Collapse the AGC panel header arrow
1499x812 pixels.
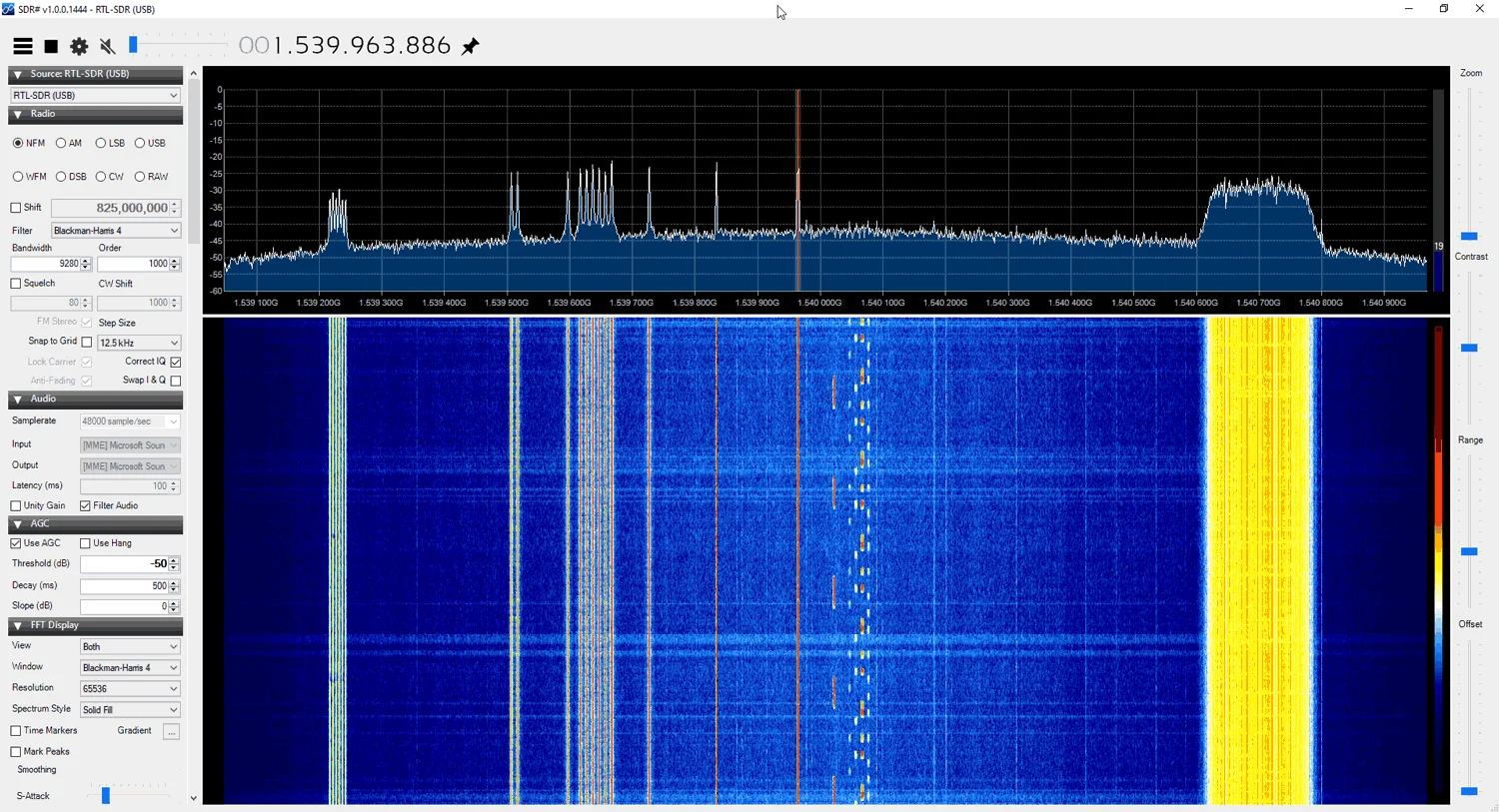[x=16, y=523]
